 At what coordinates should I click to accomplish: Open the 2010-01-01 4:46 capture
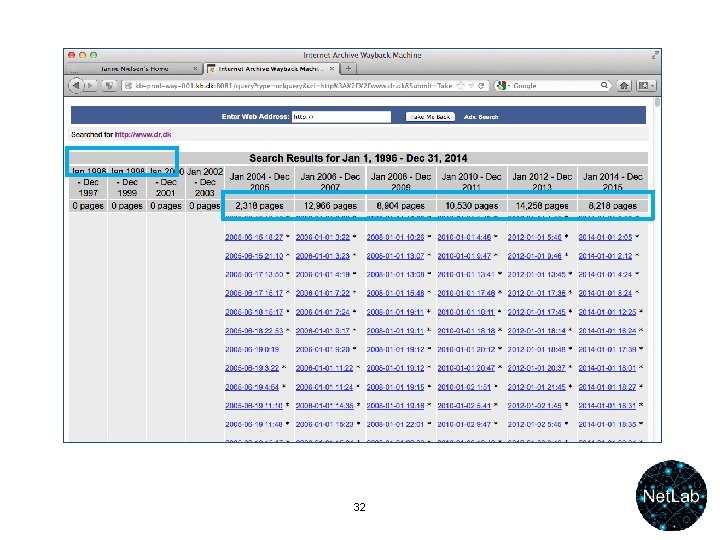click(464, 237)
